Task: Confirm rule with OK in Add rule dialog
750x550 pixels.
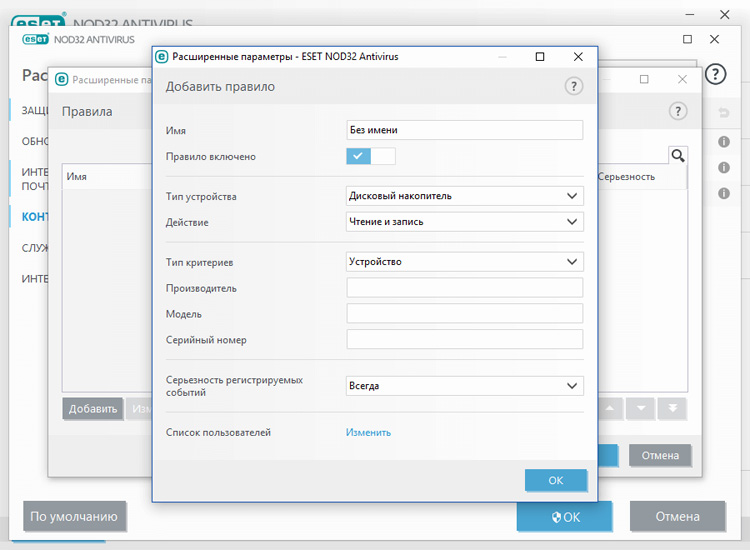Action: pos(556,480)
